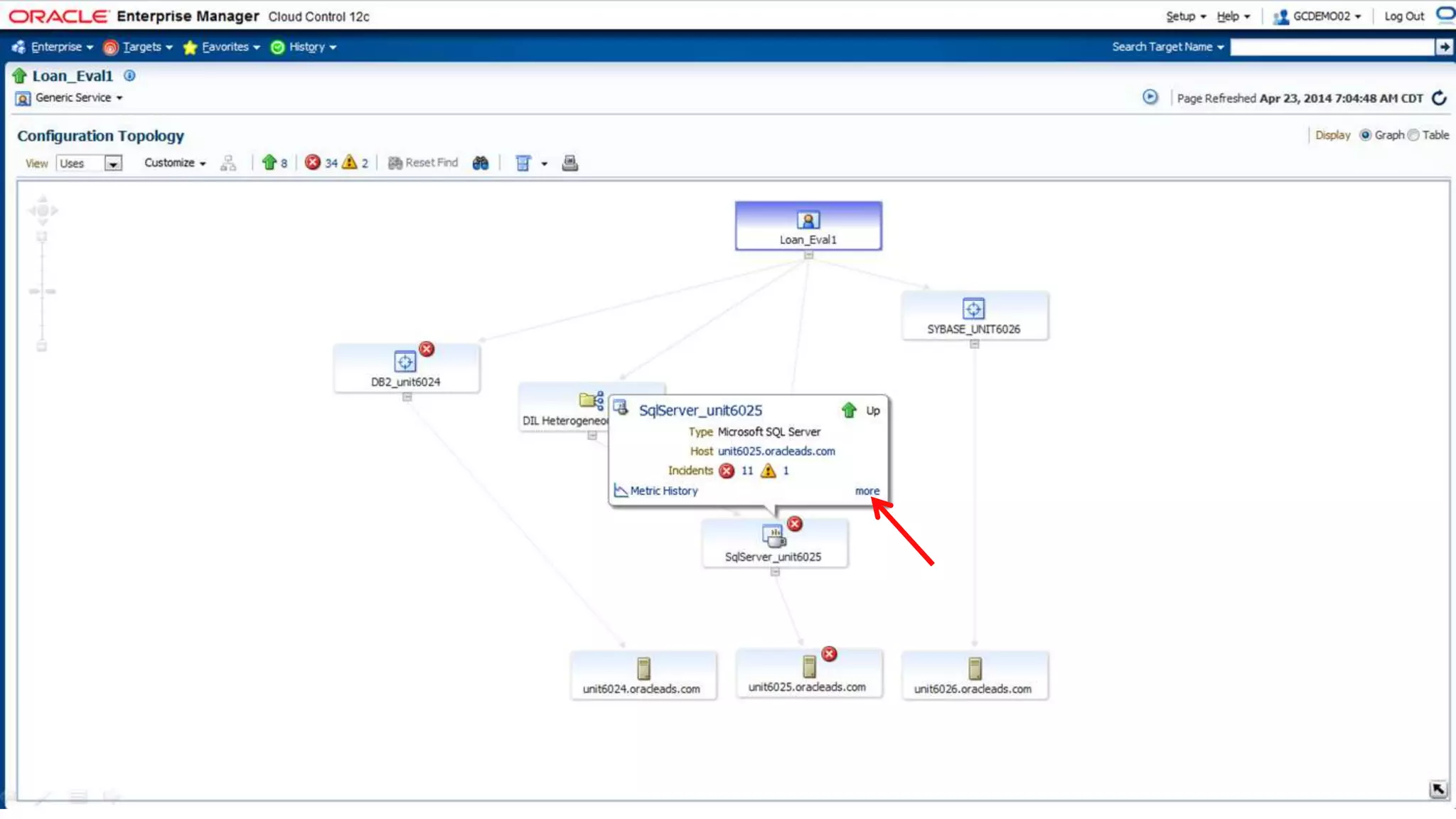
Task: Select the unit6025.oracleads.com host node
Action: tap(808, 673)
